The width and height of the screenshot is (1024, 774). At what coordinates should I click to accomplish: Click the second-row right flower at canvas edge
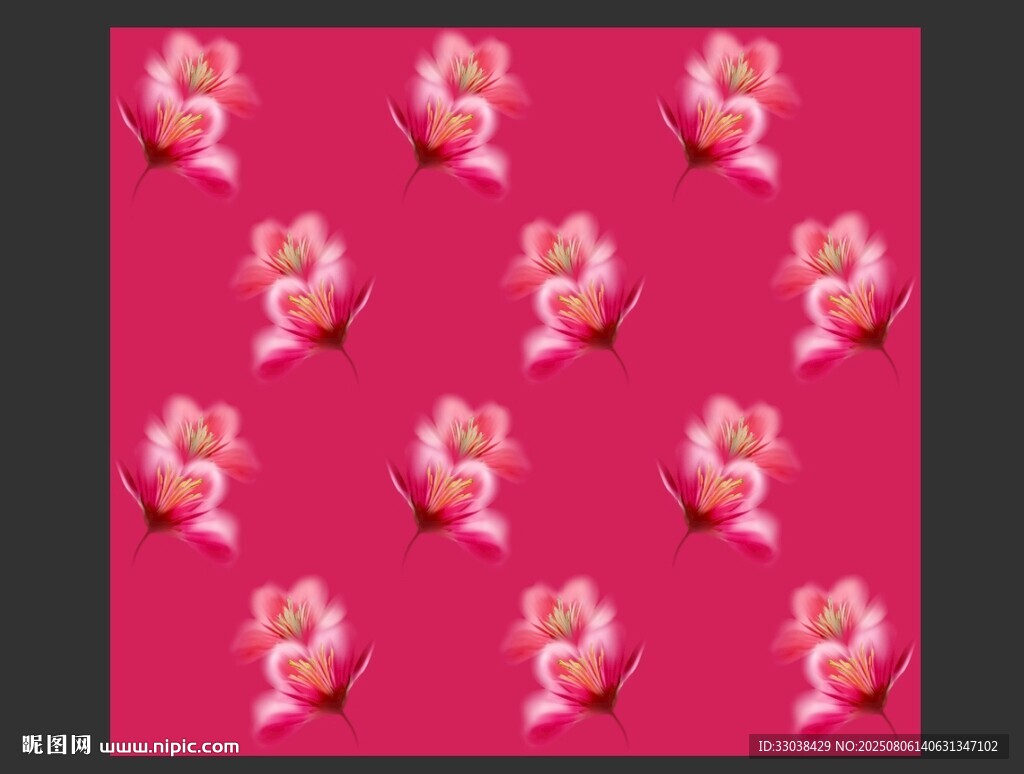[x=843, y=295]
